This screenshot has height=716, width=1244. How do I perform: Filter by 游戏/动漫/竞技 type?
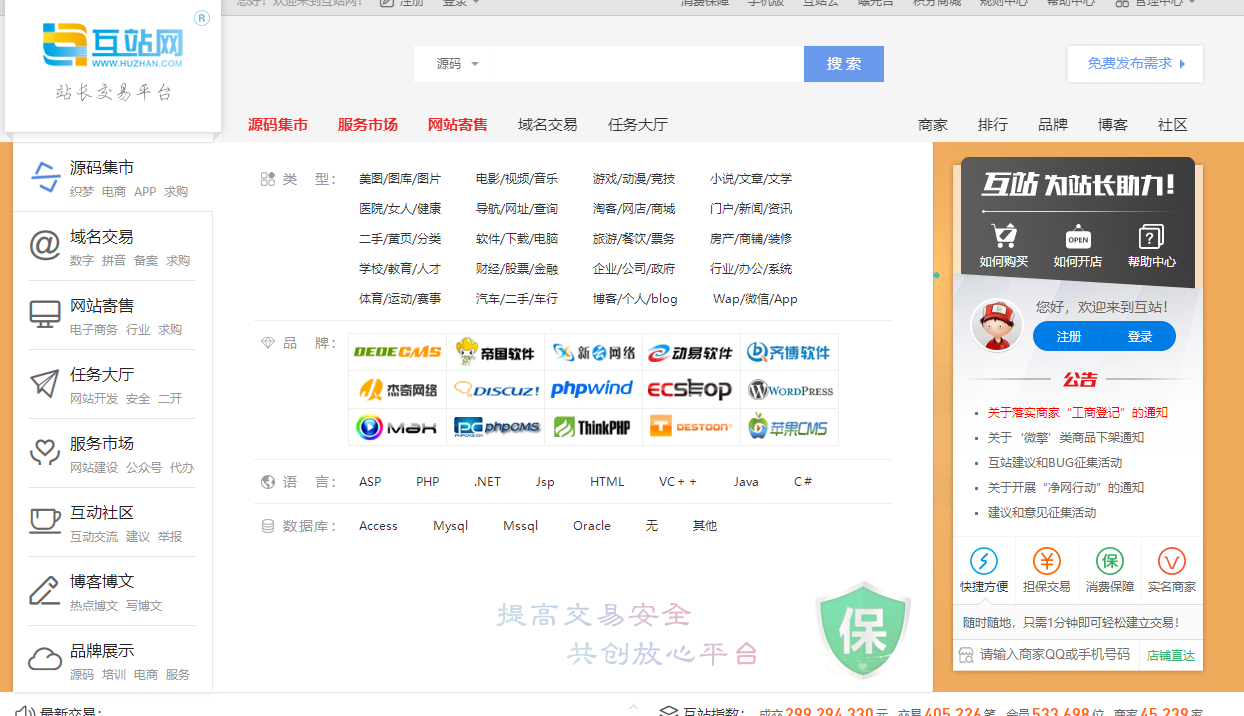pos(634,179)
